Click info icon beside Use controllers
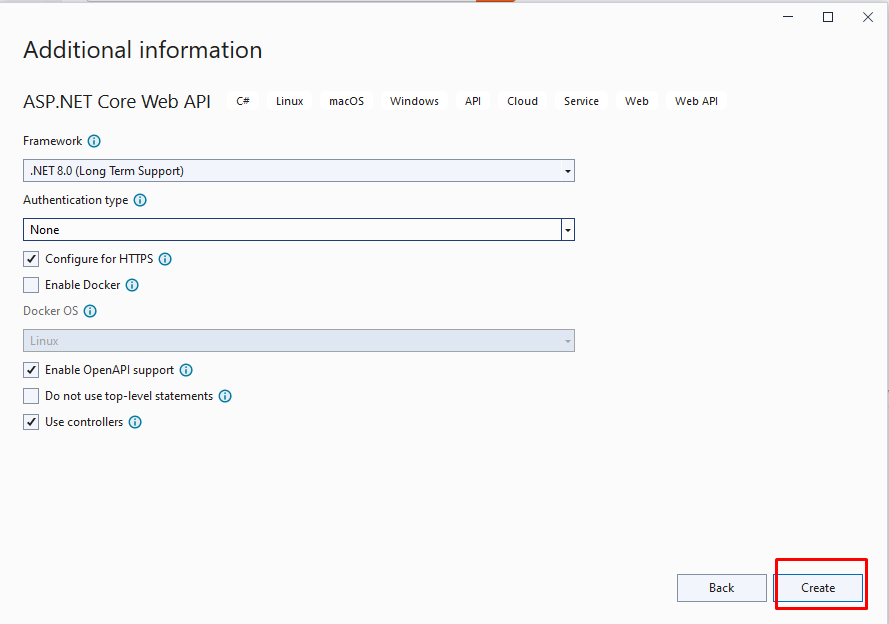Viewport: 889px width, 624px height. [135, 422]
